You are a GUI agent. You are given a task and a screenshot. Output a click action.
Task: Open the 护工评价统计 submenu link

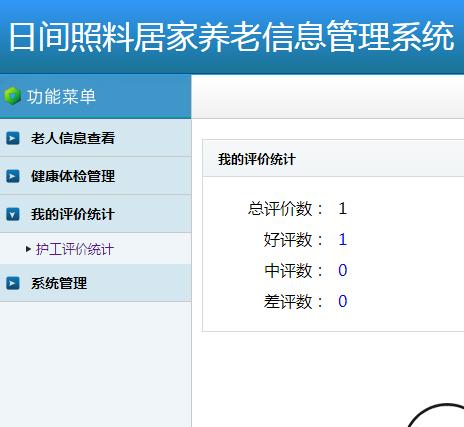click(x=75, y=249)
